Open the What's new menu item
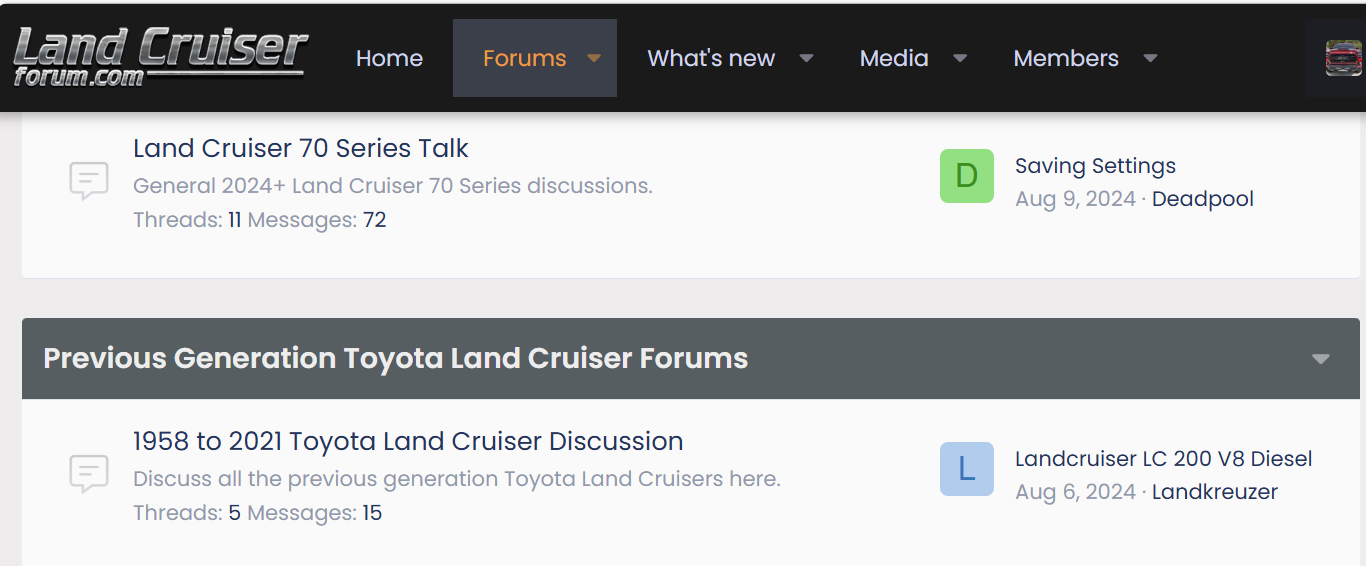This screenshot has height=566, width=1366. [711, 58]
